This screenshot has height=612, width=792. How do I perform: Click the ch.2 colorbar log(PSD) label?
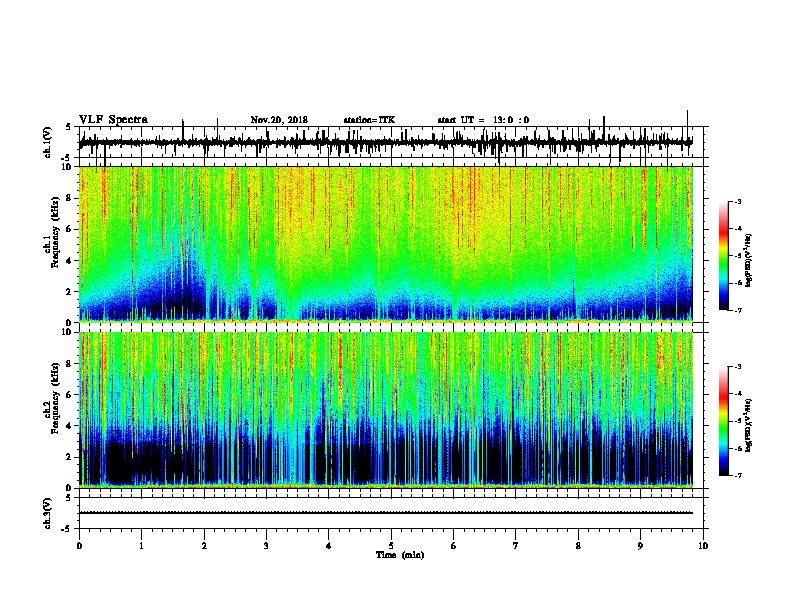(749, 425)
